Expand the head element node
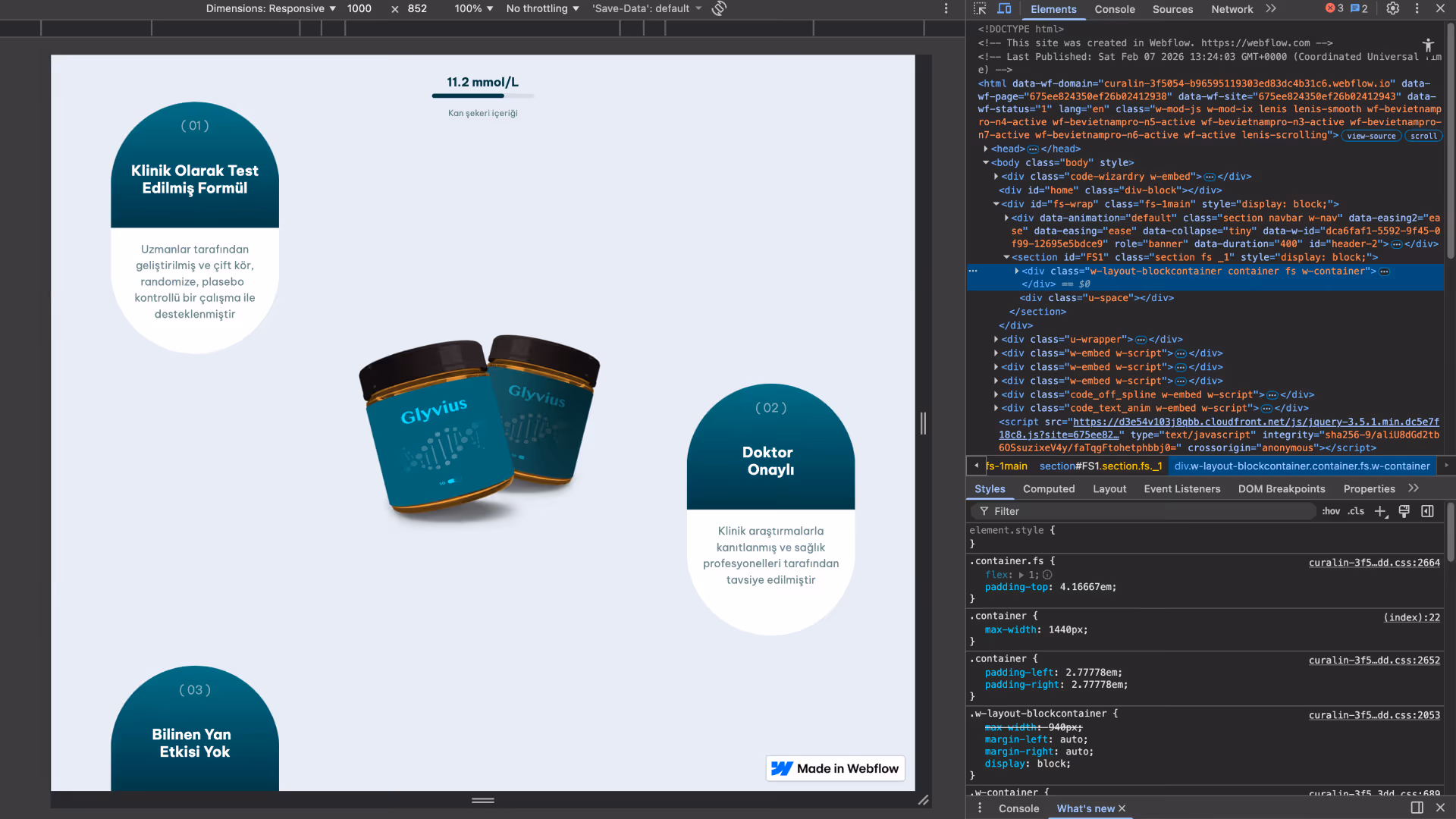 (x=986, y=149)
